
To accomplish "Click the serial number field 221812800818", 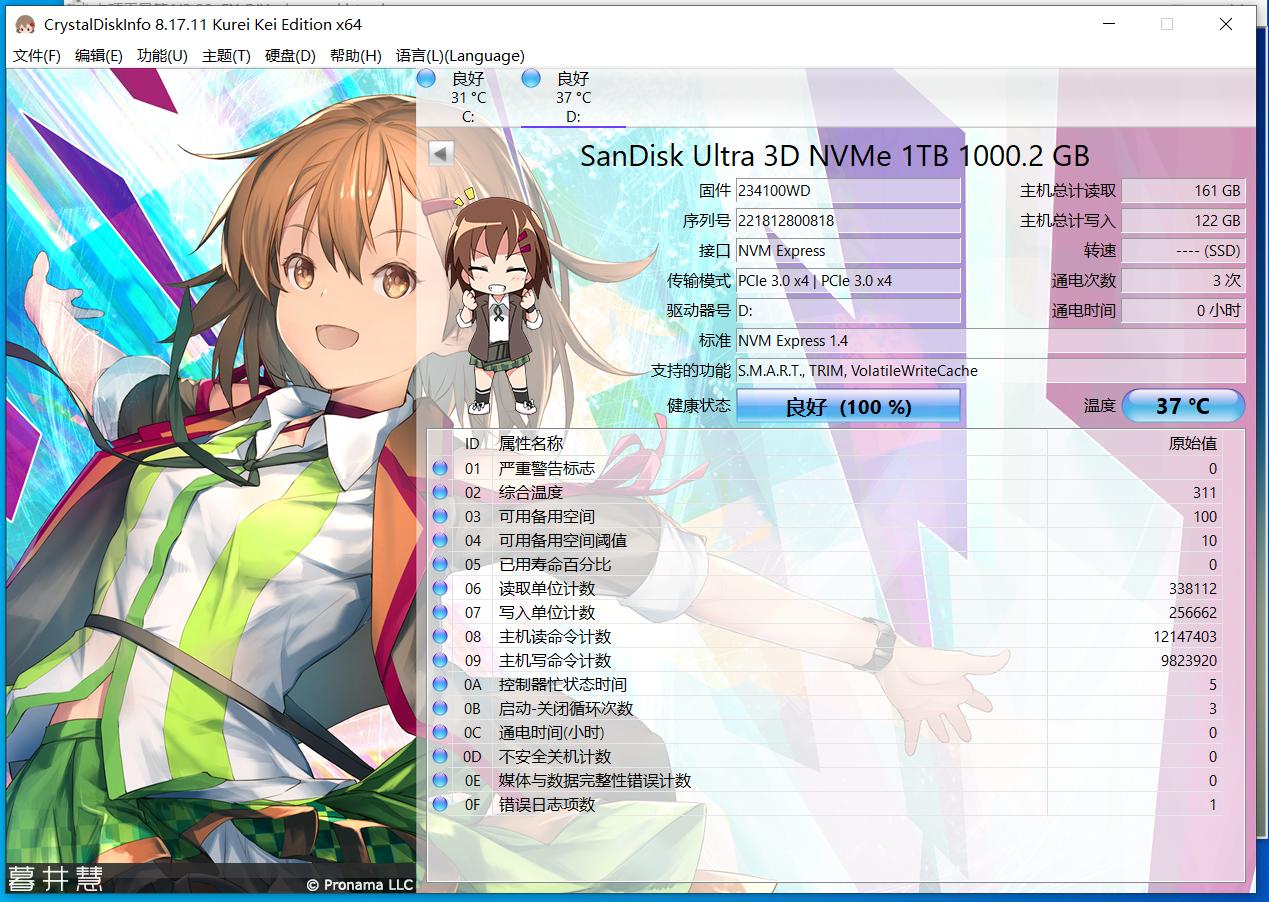I will [x=848, y=220].
